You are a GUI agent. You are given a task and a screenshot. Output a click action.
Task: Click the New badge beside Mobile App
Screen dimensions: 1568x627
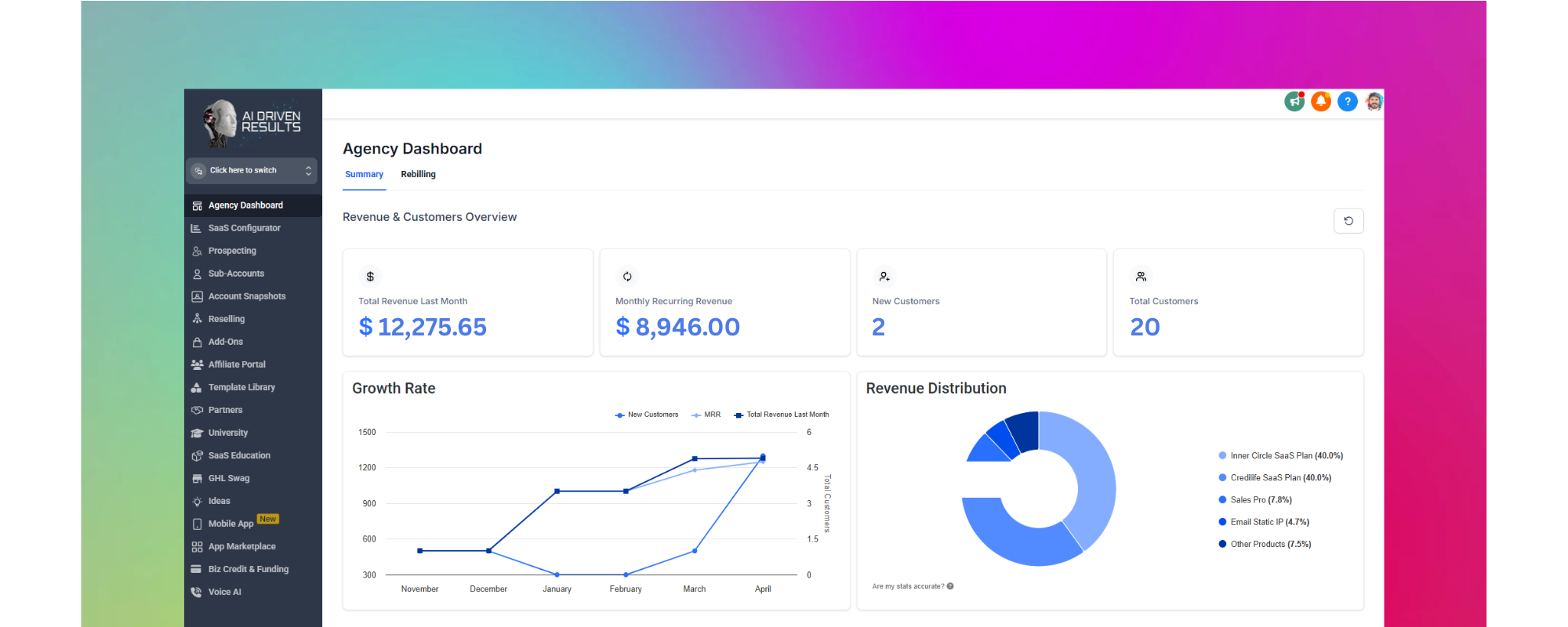tap(268, 519)
